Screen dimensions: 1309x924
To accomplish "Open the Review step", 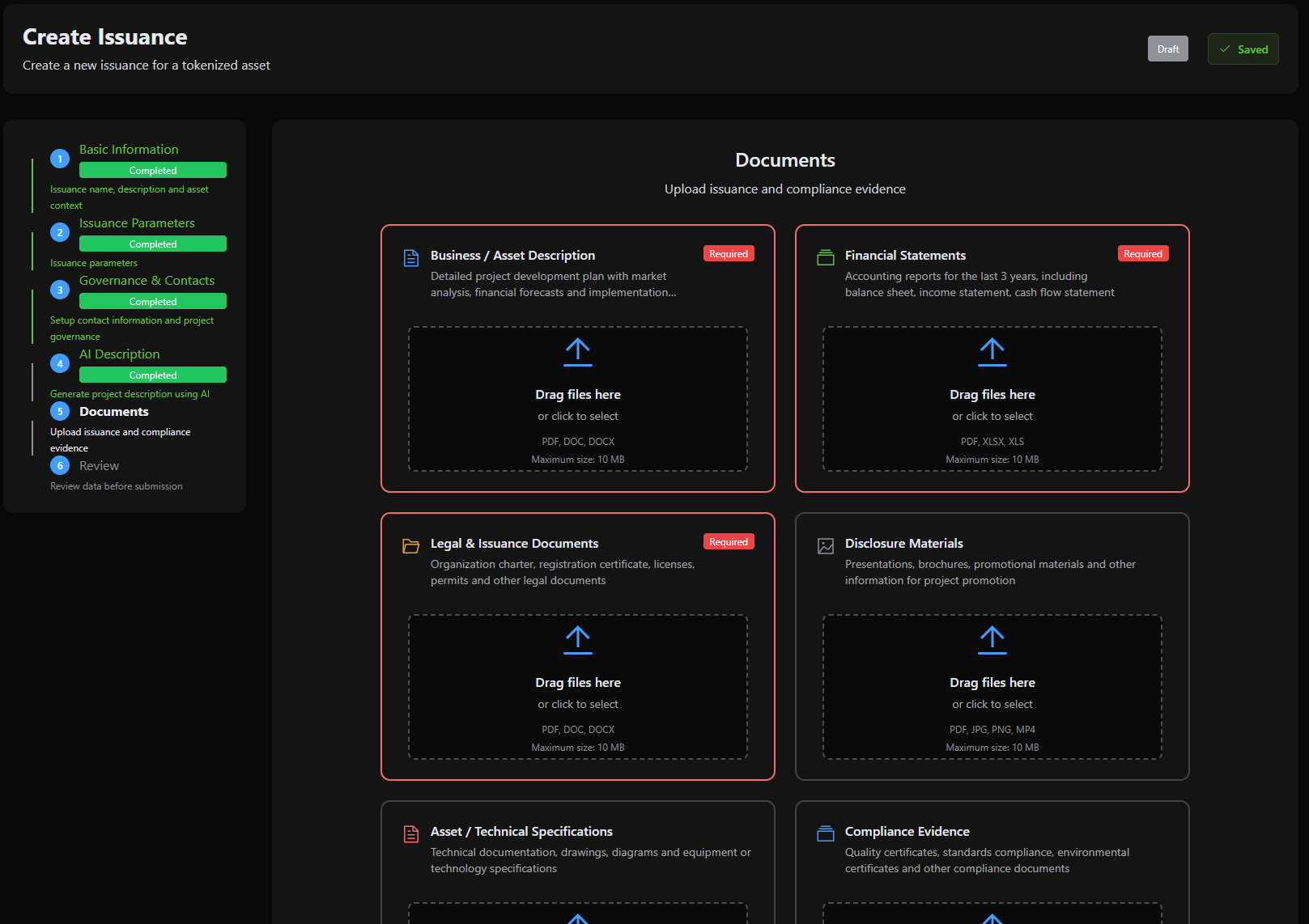I will pos(99,466).
